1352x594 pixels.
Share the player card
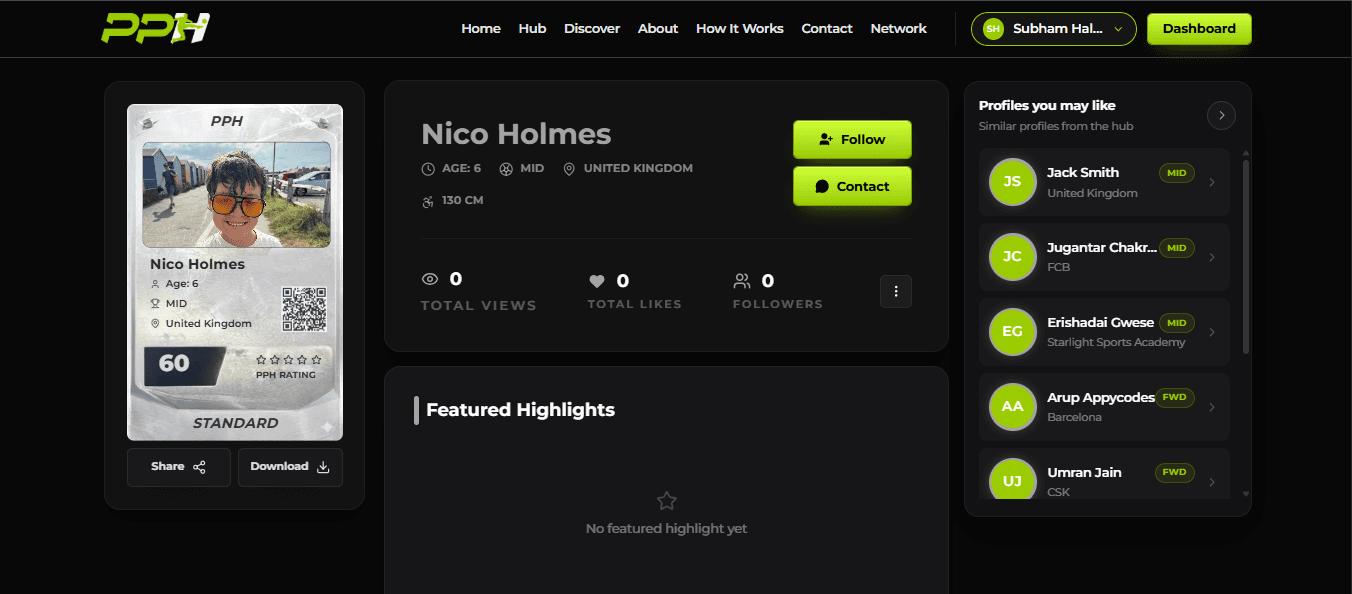pyautogui.click(x=179, y=467)
